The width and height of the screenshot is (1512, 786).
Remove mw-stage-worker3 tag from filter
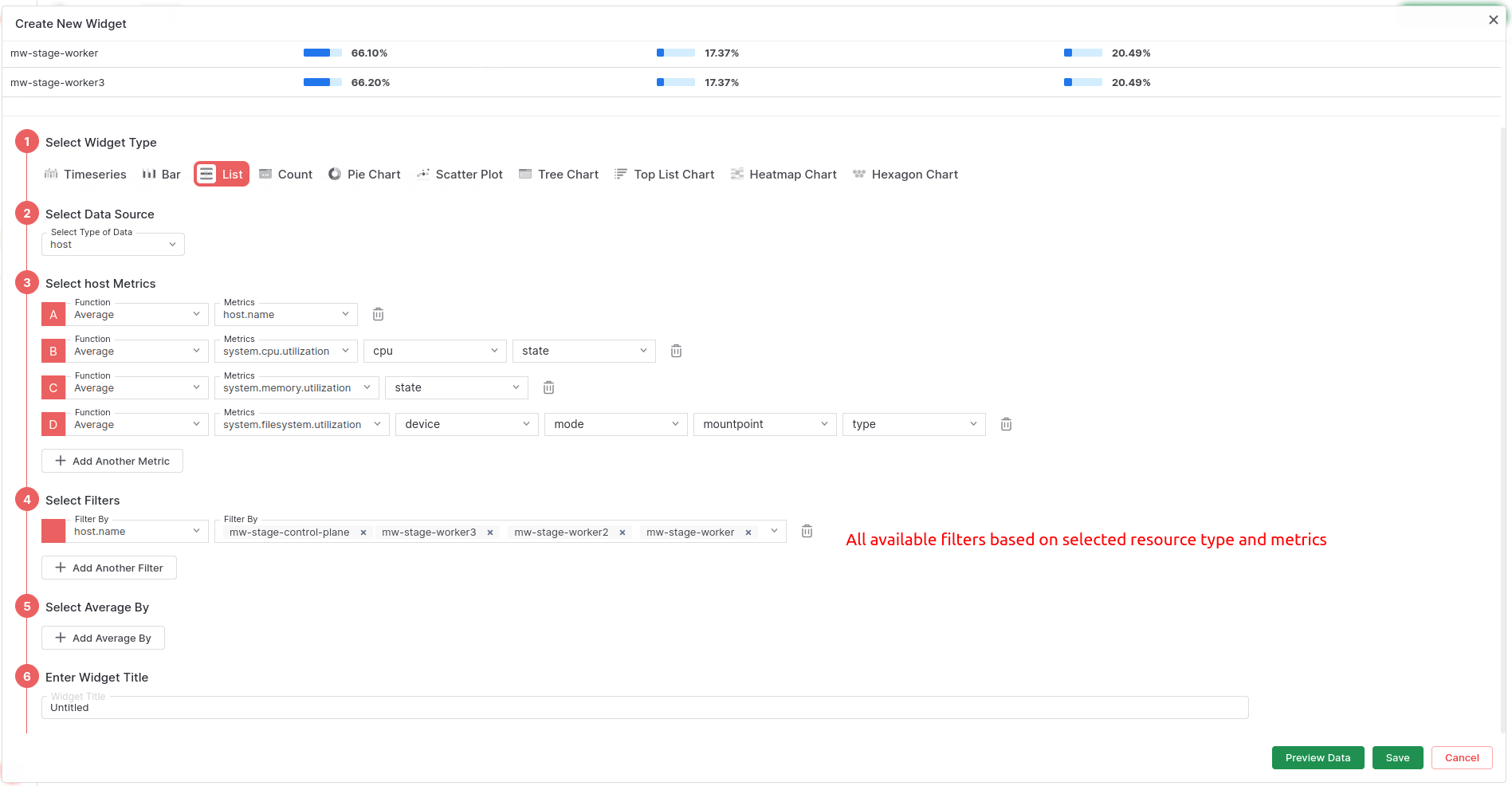pos(490,533)
